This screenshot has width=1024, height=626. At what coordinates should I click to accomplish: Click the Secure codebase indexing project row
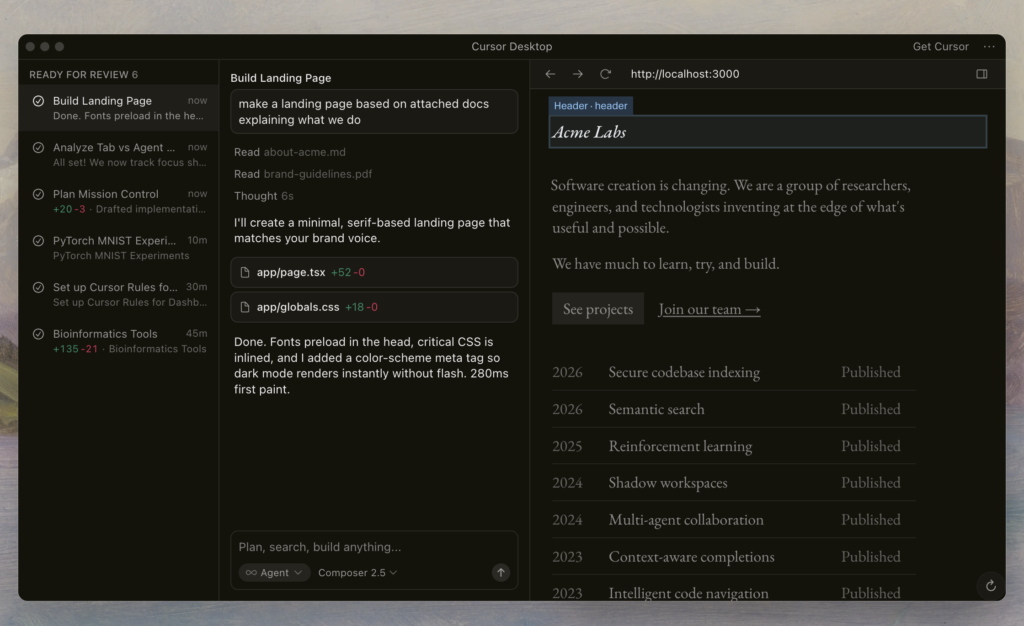(x=733, y=372)
